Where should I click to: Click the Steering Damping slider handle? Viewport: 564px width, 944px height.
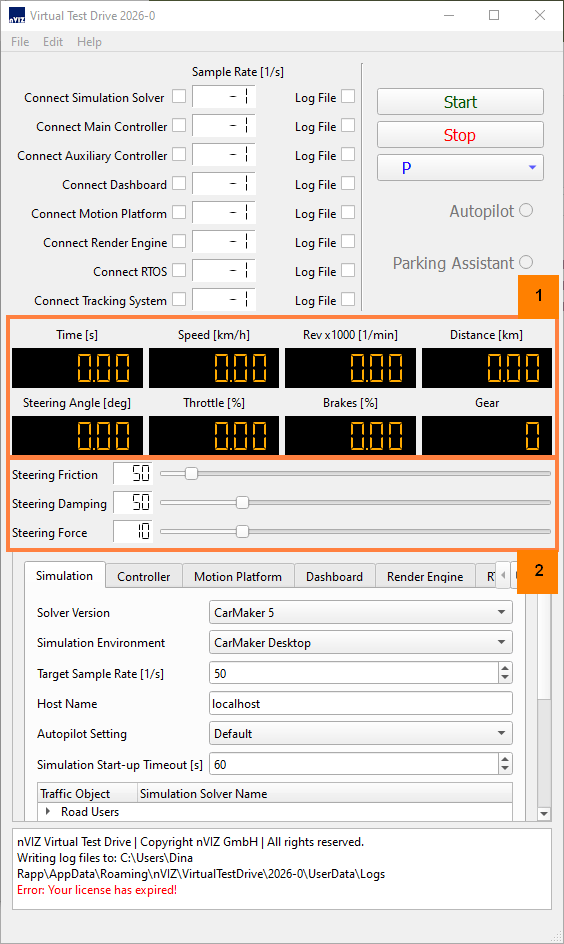pos(242,503)
